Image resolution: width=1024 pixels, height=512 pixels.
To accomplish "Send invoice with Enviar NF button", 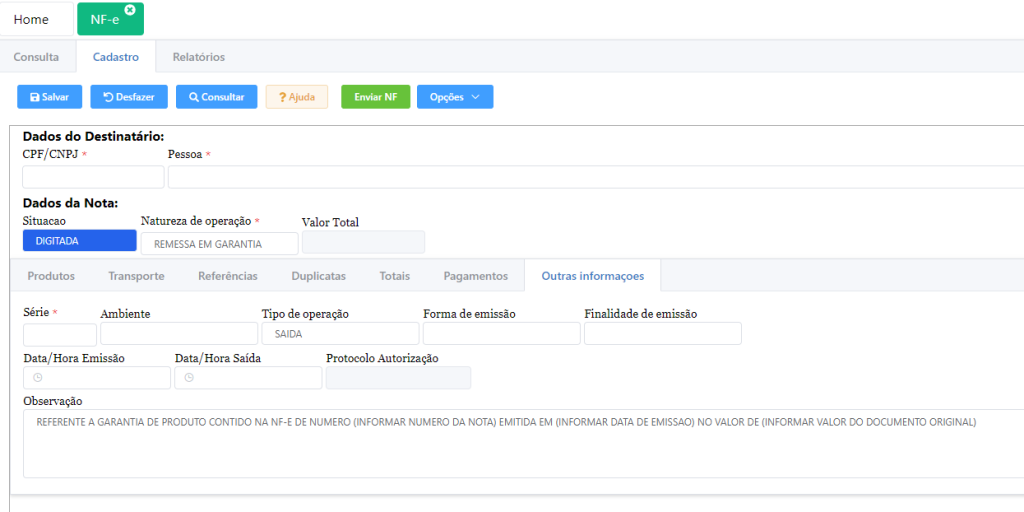I will pos(375,97).
